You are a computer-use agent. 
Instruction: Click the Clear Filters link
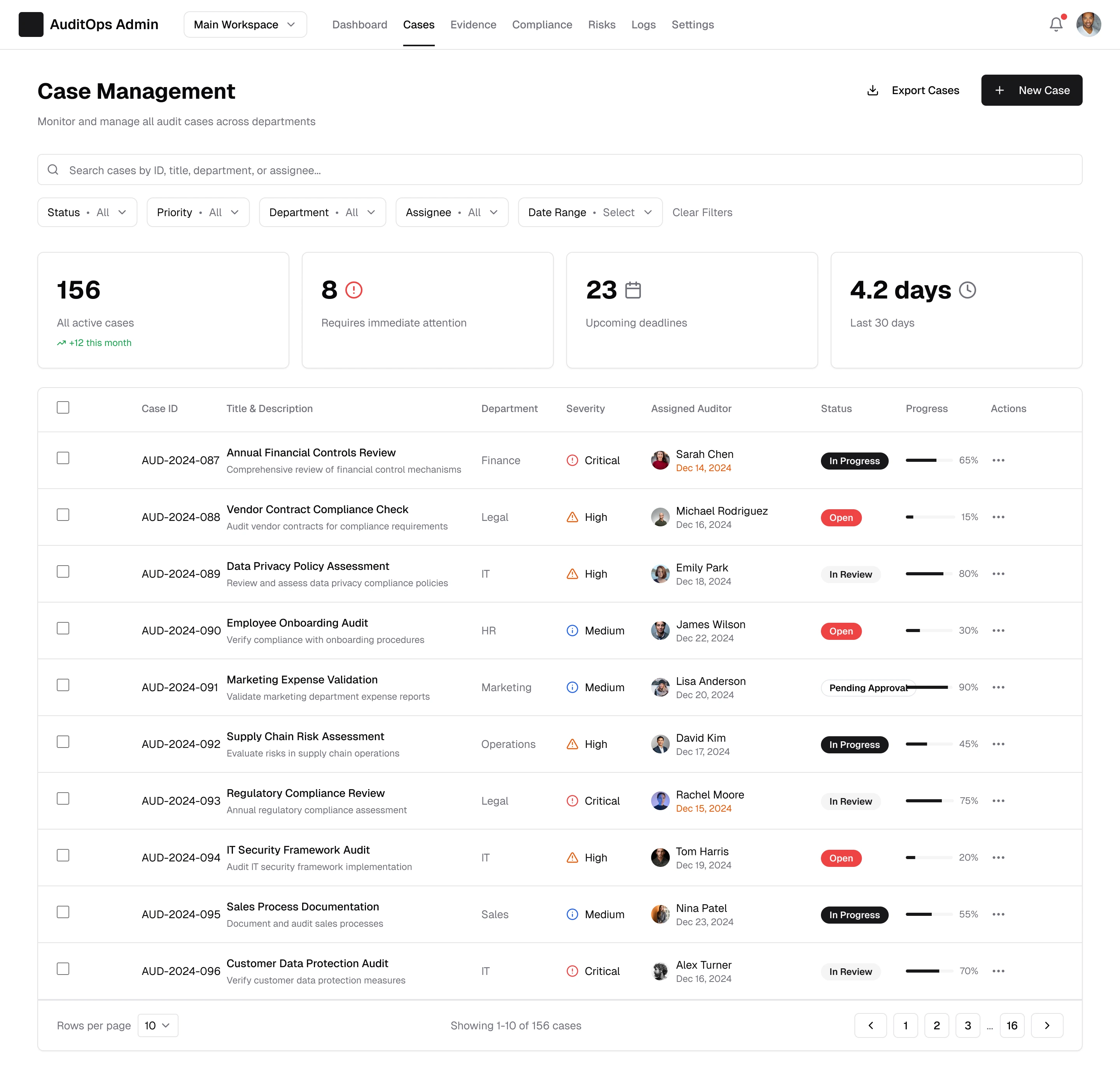pyautogui.click(x=702, y=213)
